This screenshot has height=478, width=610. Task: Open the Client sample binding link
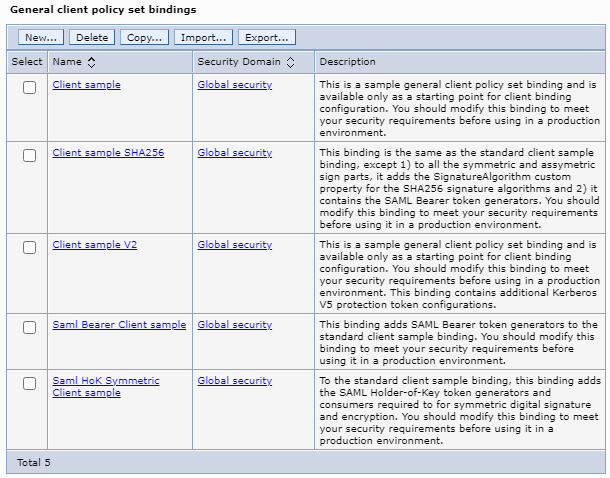[86, 85]
